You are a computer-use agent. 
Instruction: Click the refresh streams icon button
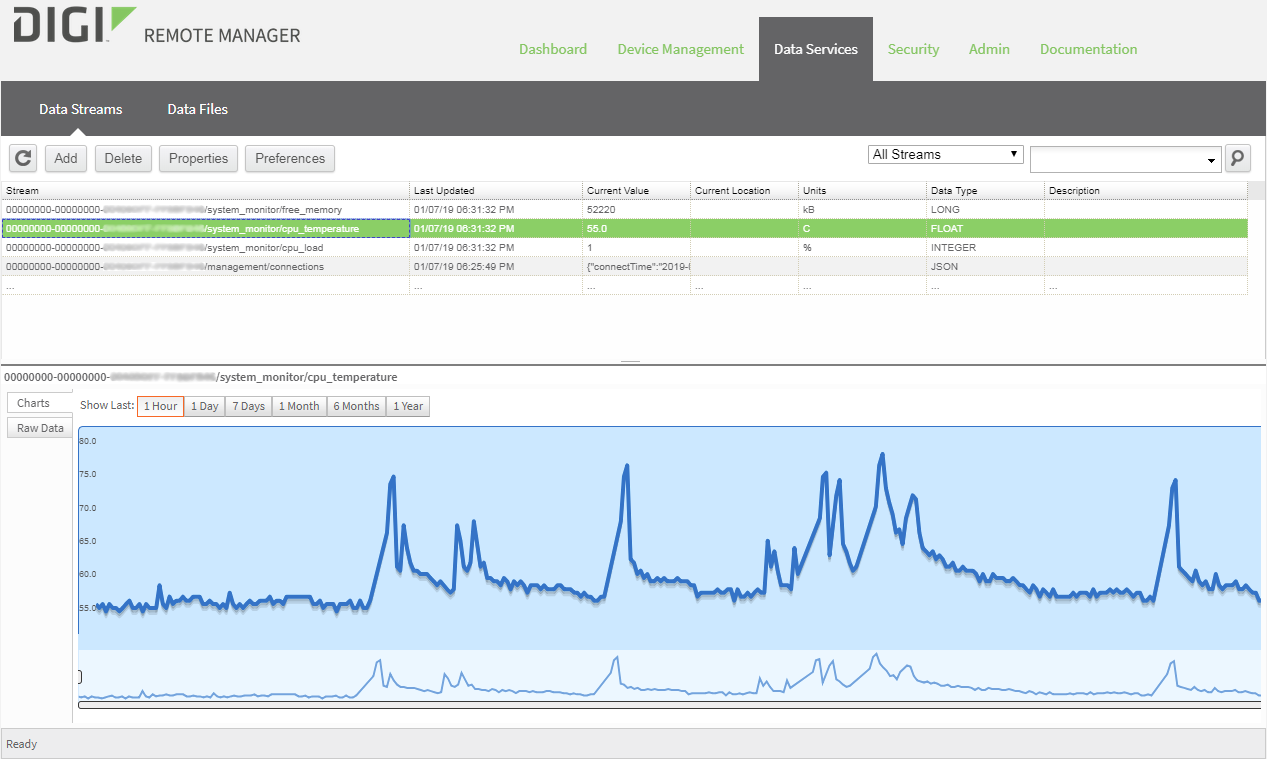click(x=24, y=158)
